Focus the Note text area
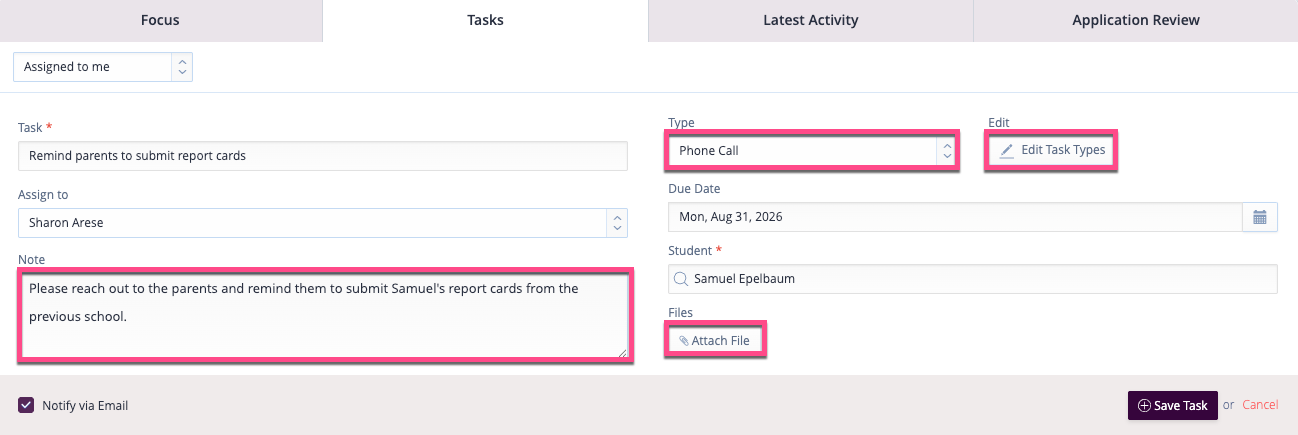This screenshot has width=1298, height=435. coord(325,316)
